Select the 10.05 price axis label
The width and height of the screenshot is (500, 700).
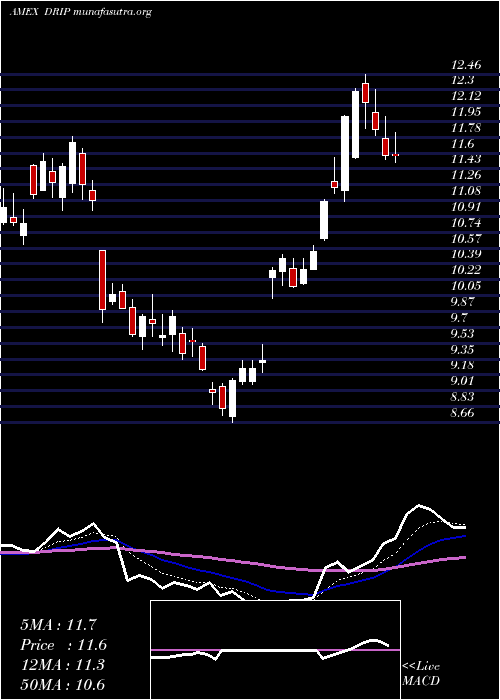coord(466,286)
